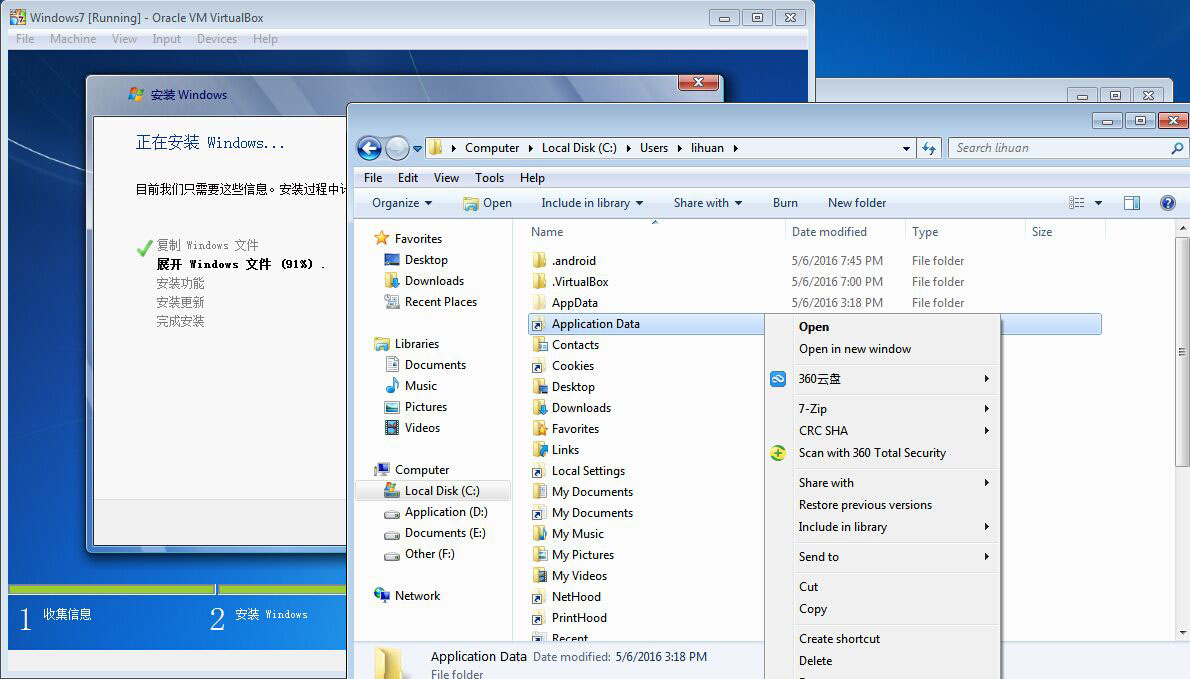This screenshot has height=679, width=1190.
Task: Open the recent pages dropdown arrow
Action: pos(417,149)
